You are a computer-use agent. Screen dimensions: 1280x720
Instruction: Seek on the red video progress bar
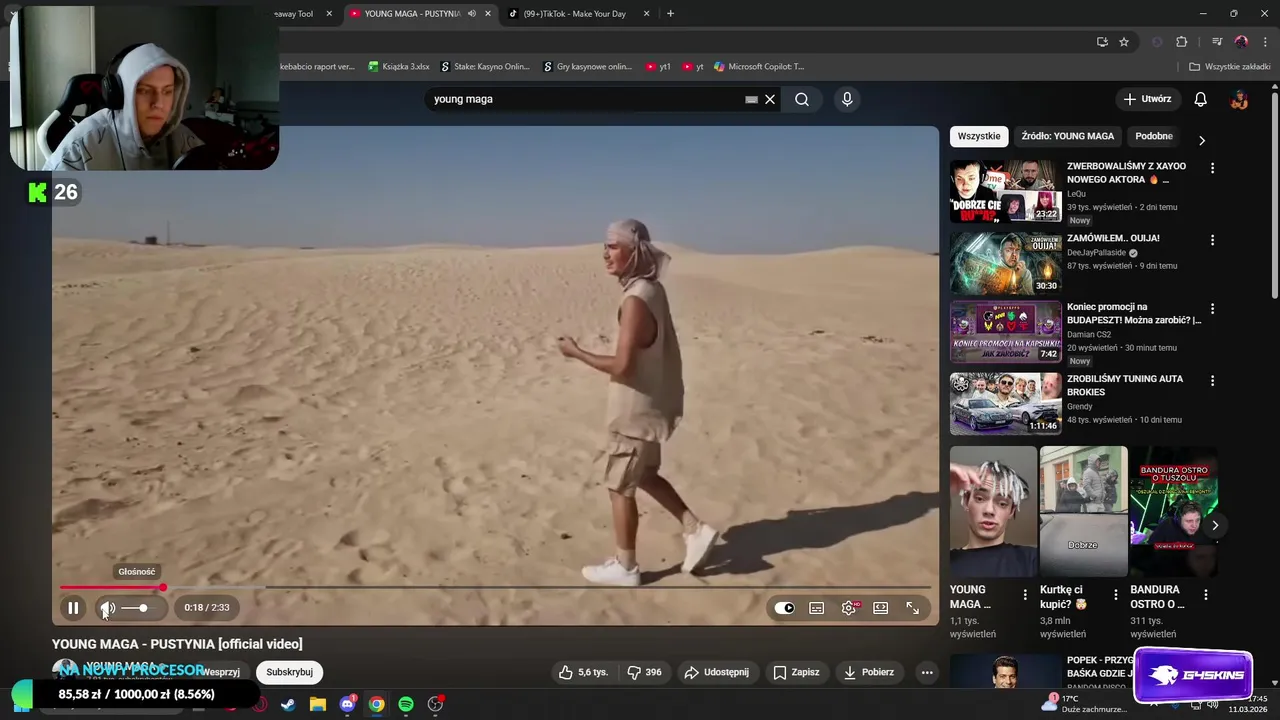coord(495,588)
